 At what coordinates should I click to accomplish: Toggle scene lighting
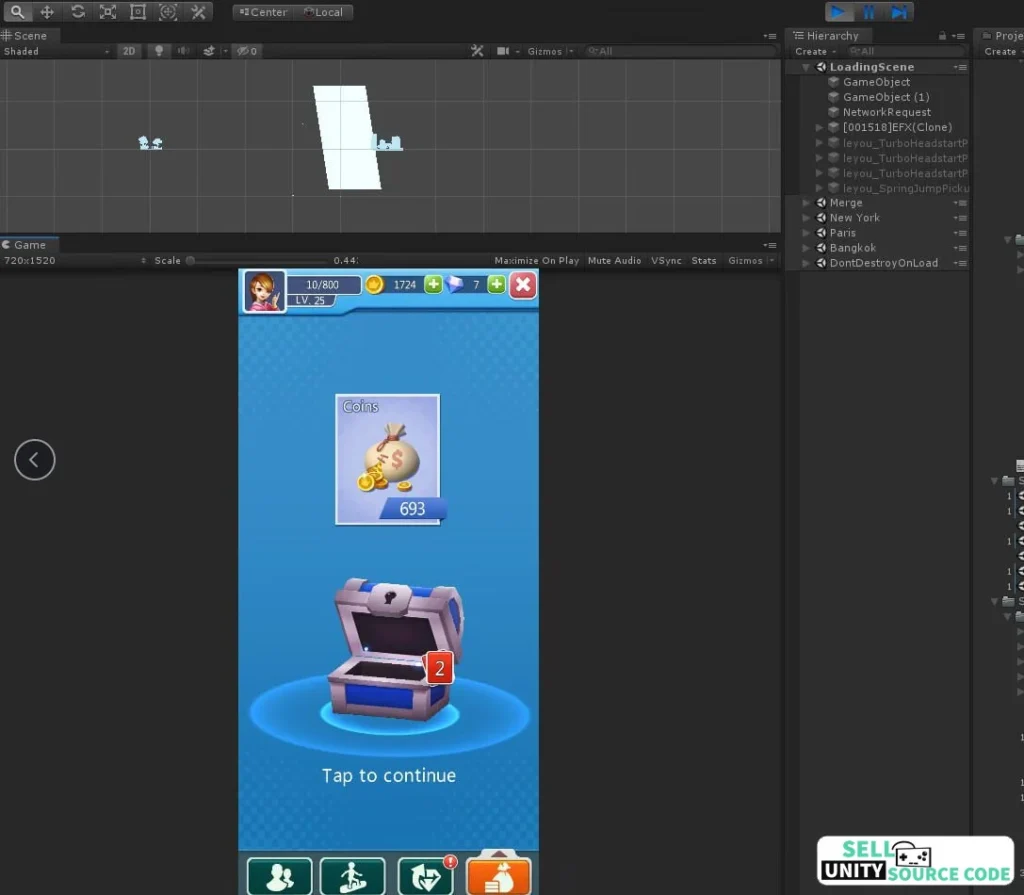[x=159, y=51]
